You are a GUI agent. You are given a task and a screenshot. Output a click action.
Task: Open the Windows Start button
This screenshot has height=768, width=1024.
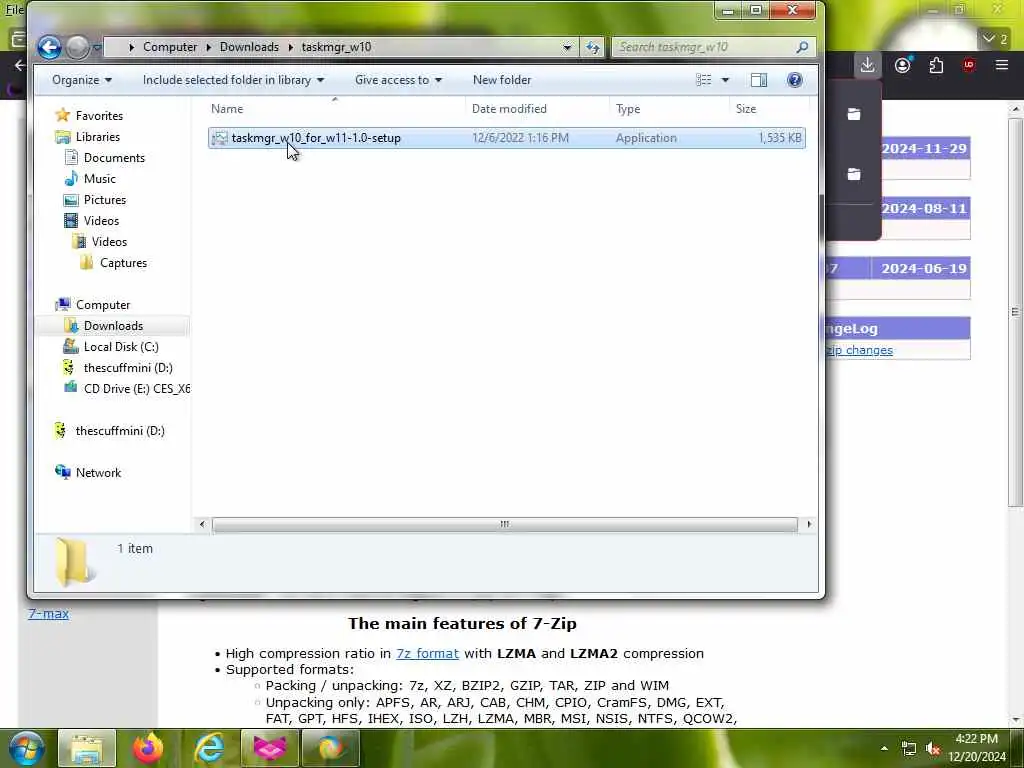(26, 748)
